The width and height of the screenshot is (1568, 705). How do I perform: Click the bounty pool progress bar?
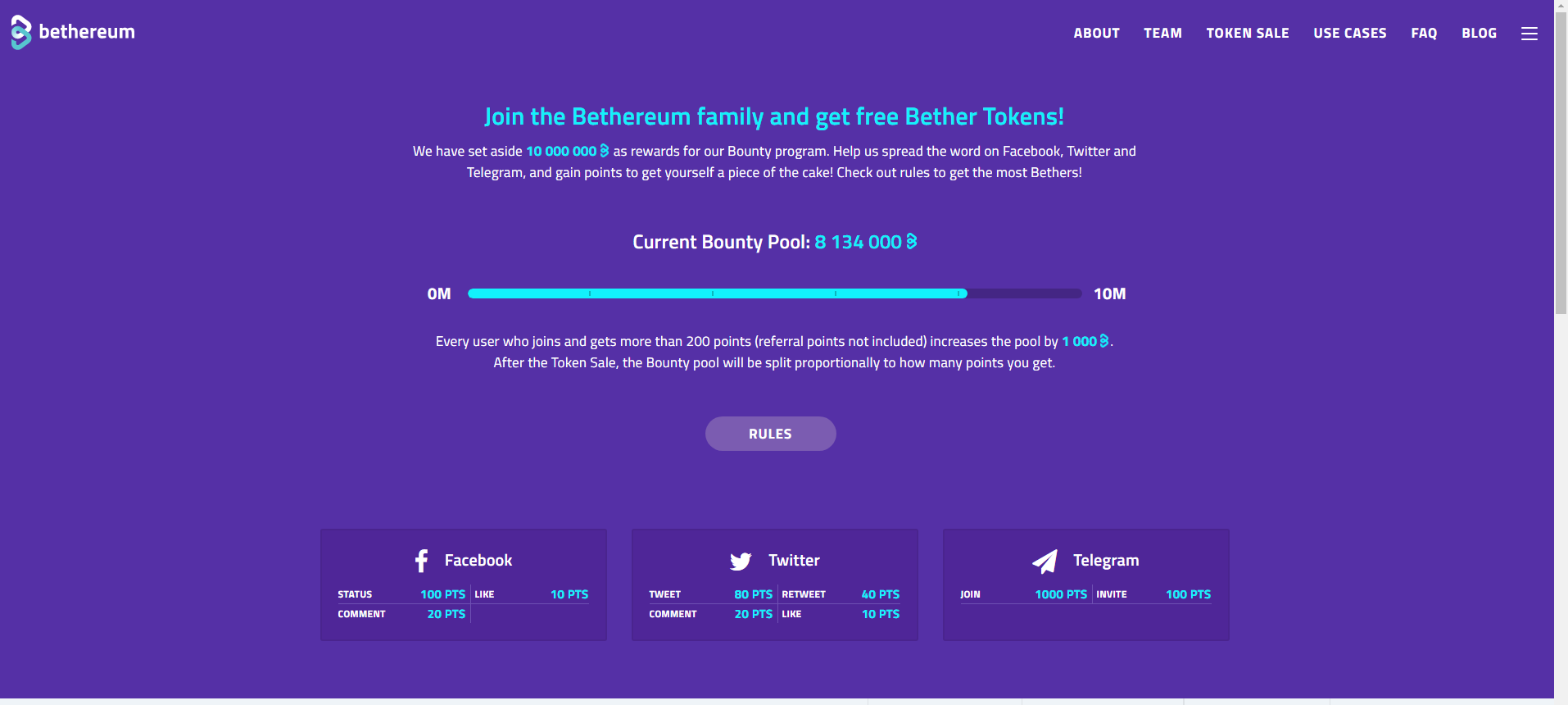tap(774, 293)
